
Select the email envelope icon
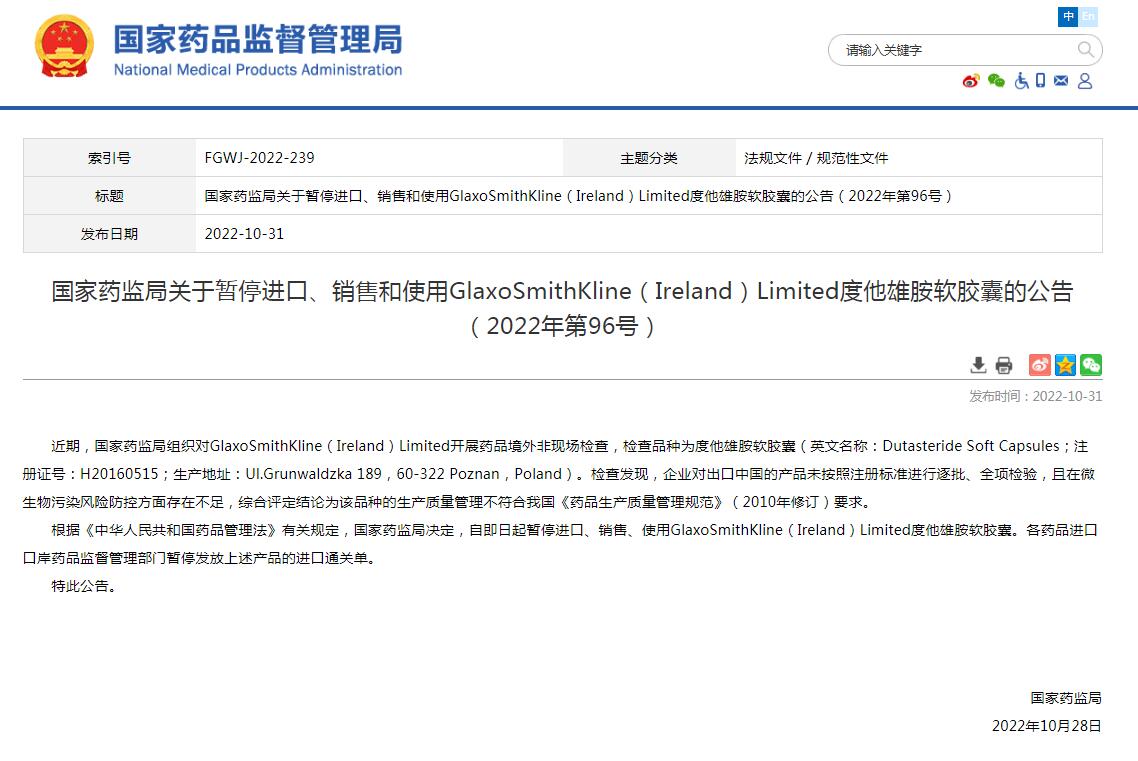[x=1061, y=82]
